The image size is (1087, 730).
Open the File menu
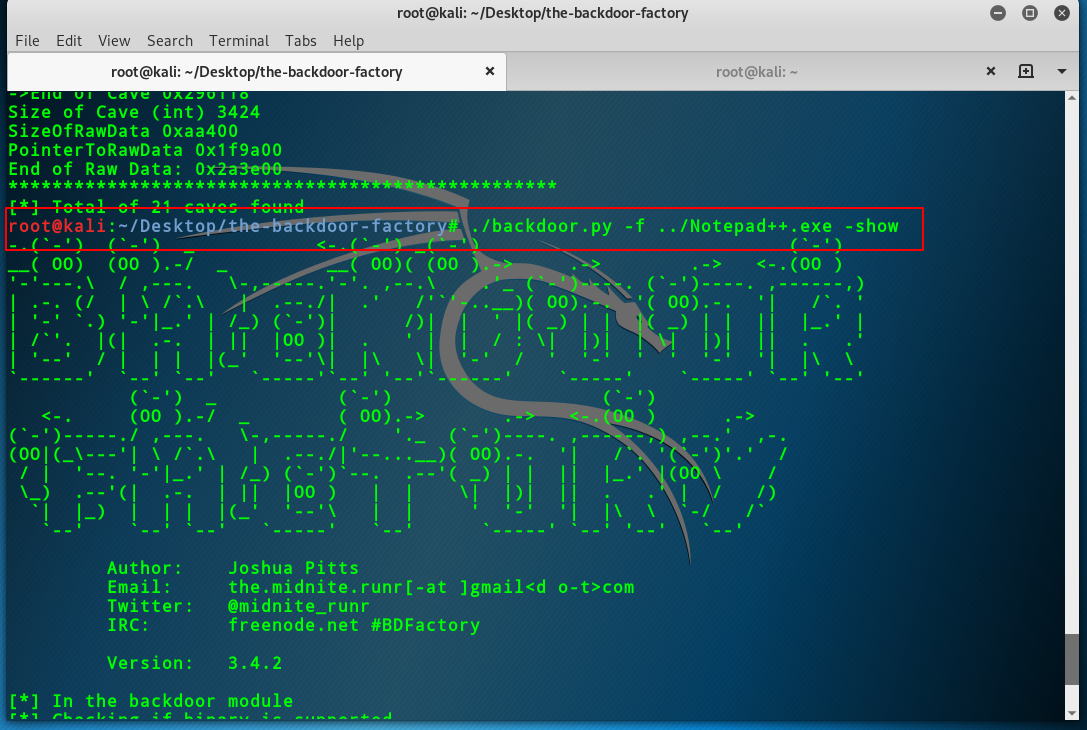[27, 41]
